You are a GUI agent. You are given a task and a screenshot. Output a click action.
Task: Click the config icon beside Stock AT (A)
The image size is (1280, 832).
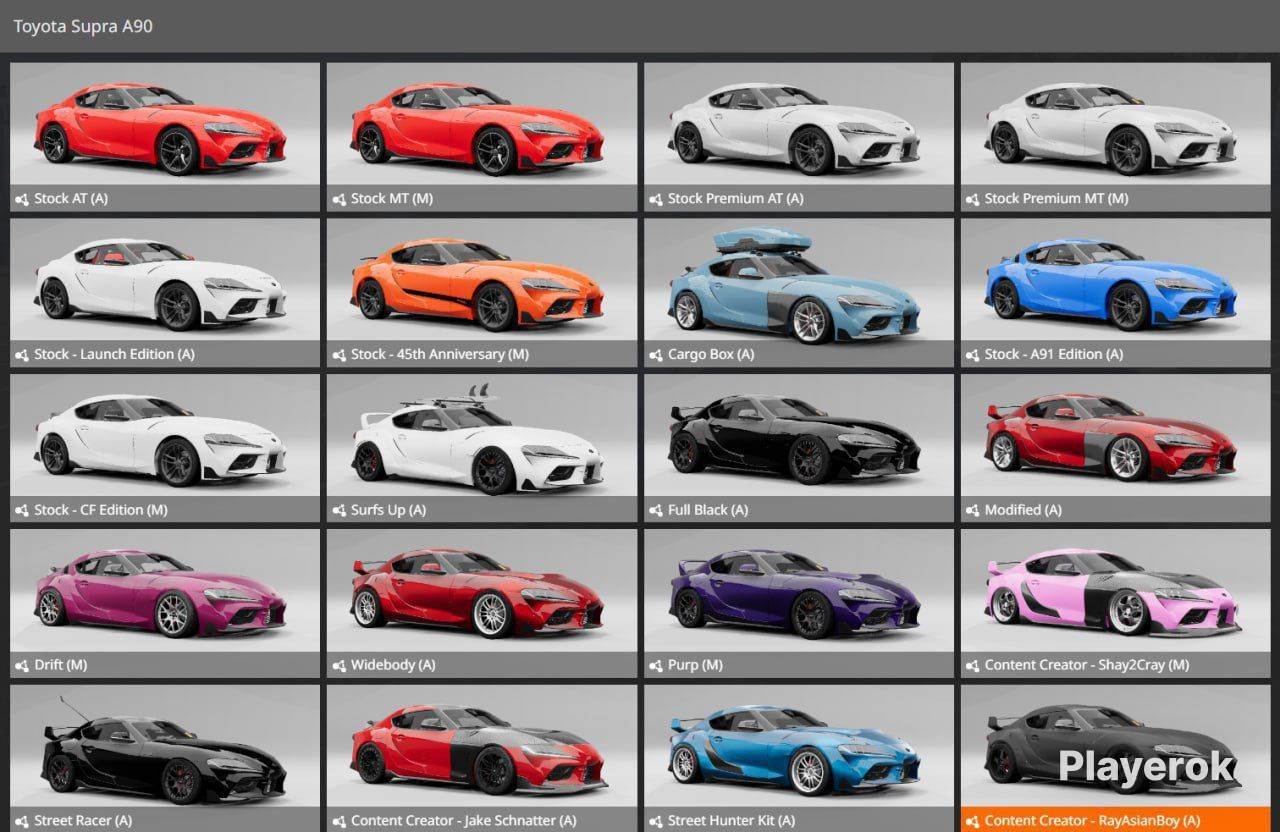pos(22,199)
